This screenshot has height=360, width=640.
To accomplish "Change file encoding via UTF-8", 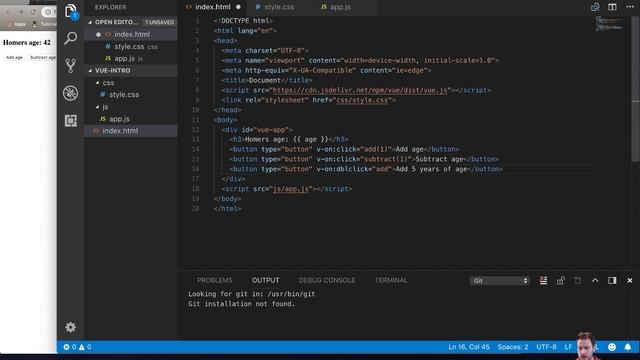I will 546,347.
